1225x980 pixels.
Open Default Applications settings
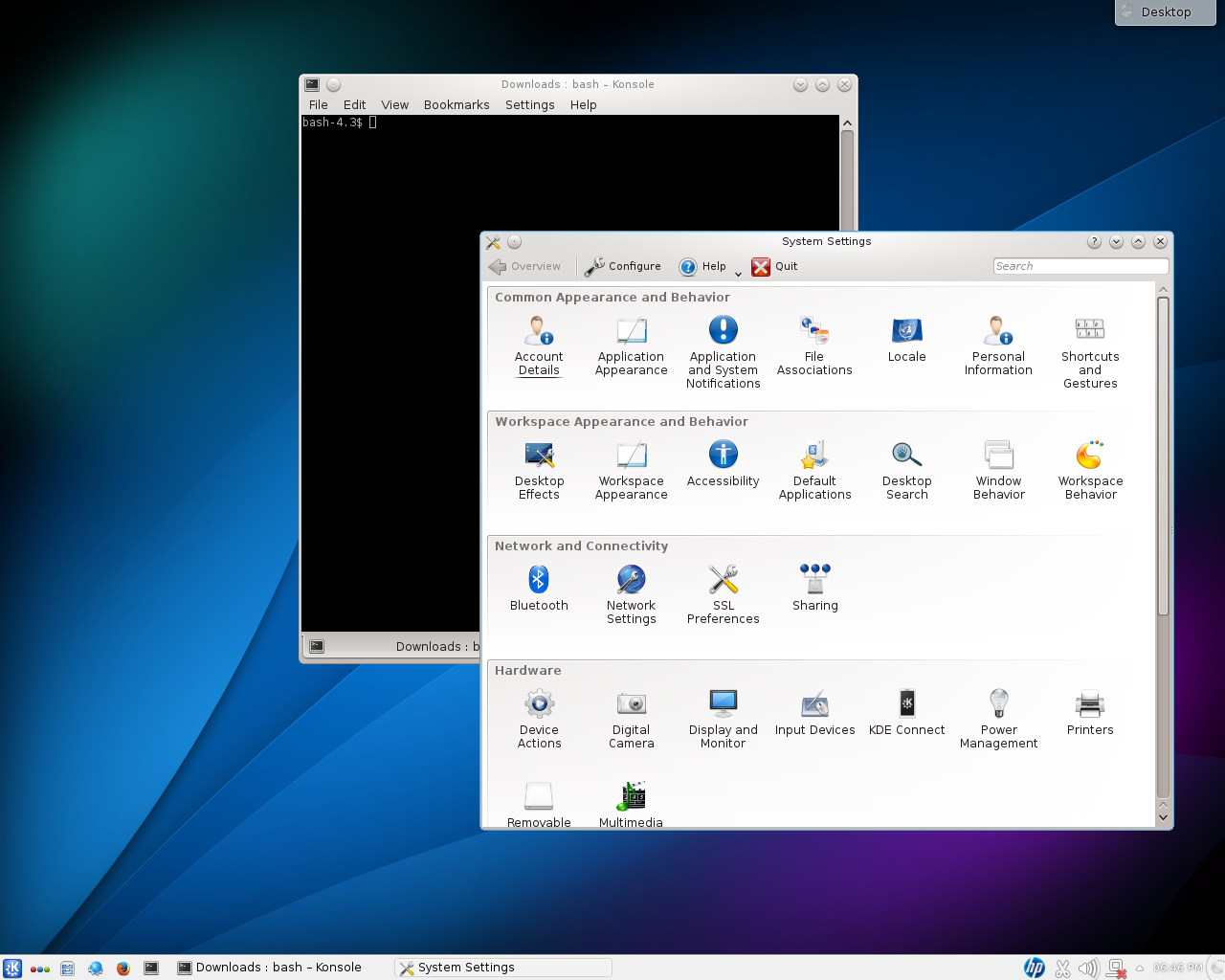(814, 471)
